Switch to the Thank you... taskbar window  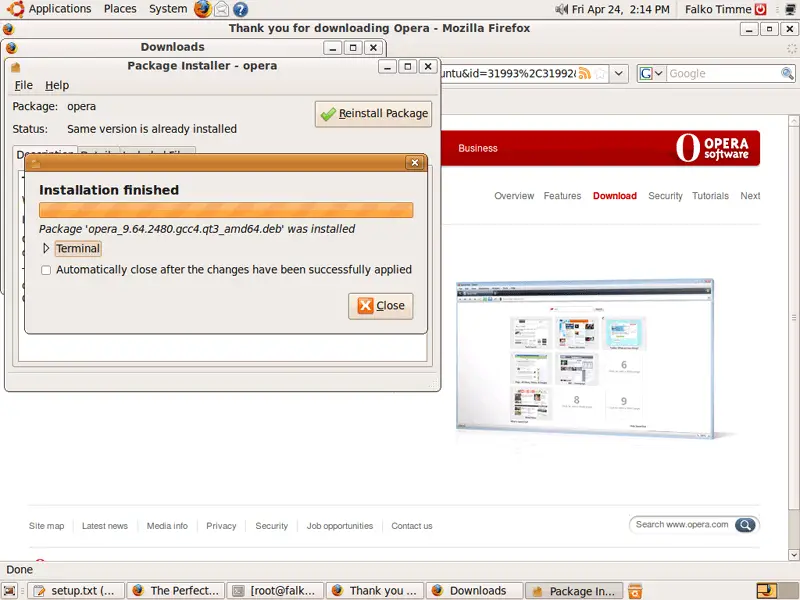pyautogui.click(x=374, y=591)
